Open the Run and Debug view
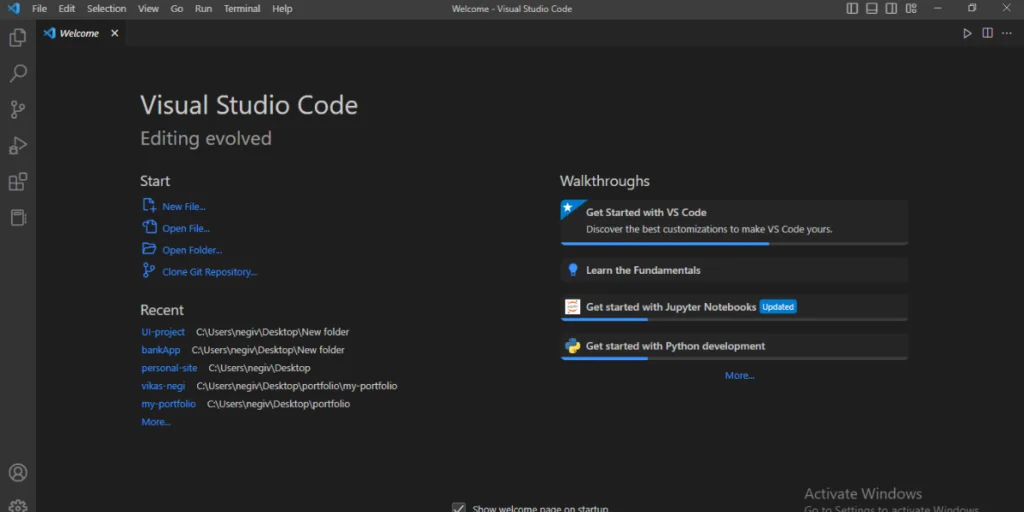Screen dimensions: 1024x512 [x=18, y=145]
